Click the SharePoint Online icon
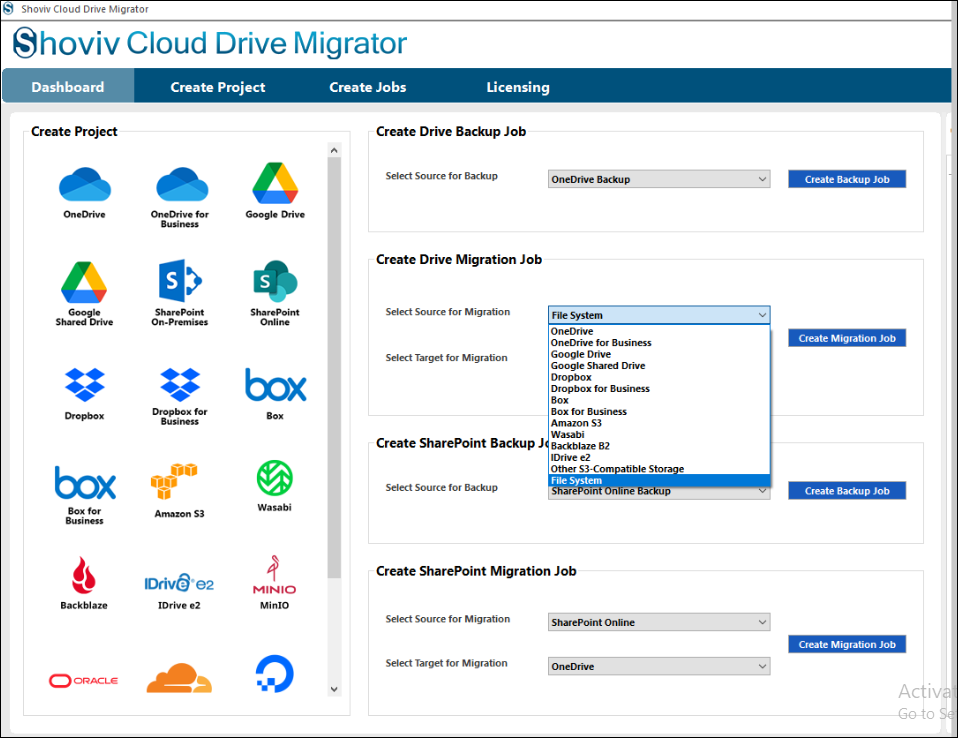The height and width of the screenshot is (738, 958). [x=275, y=281]
